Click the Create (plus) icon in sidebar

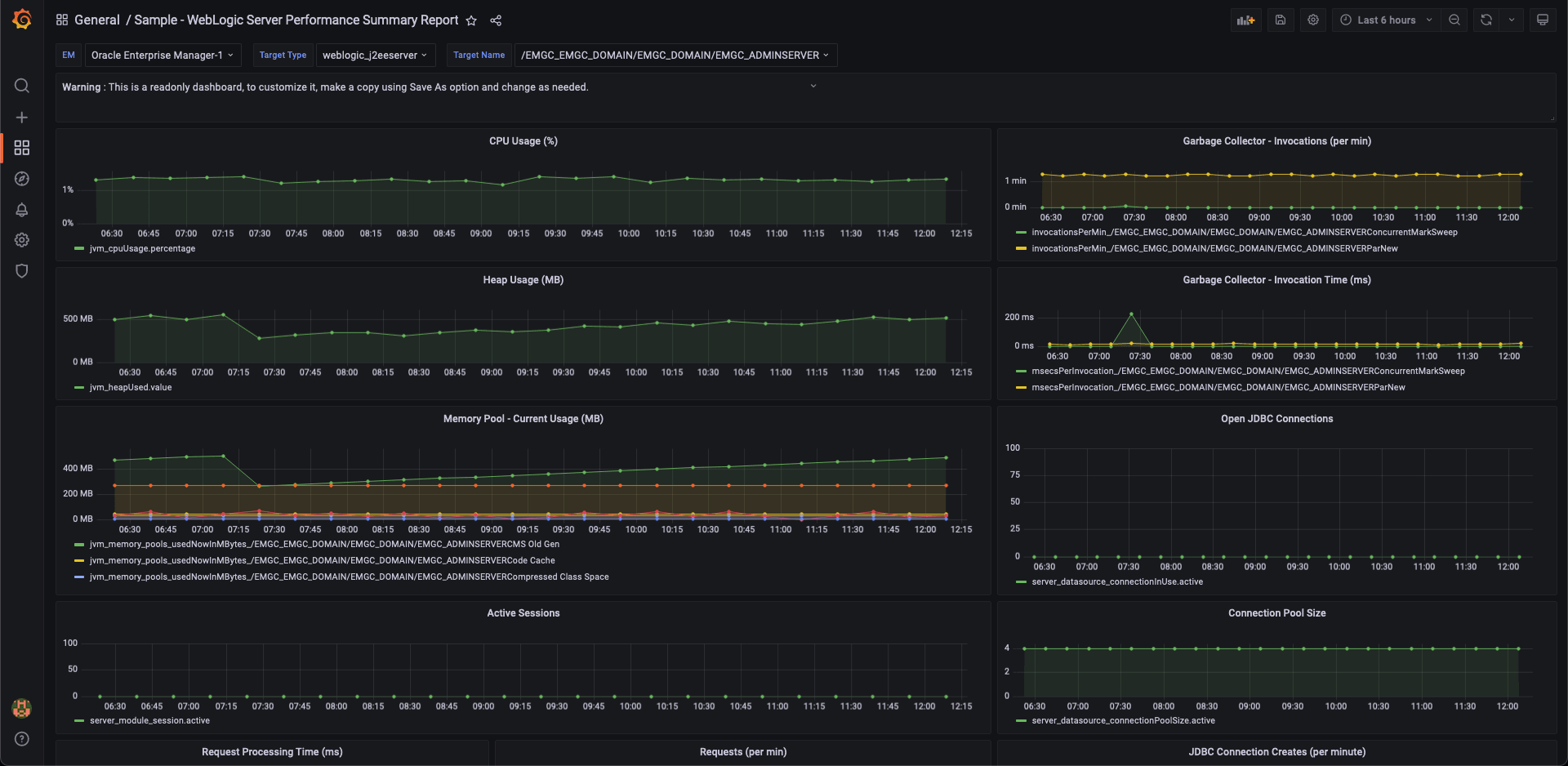(x=22, y=117)
